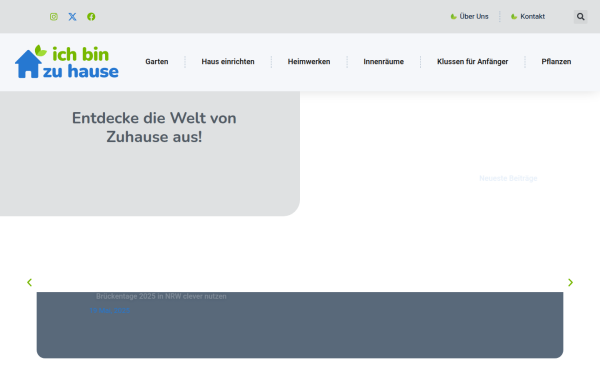
Task: Open the Garten menu item
Action: (x=157, y=62)
